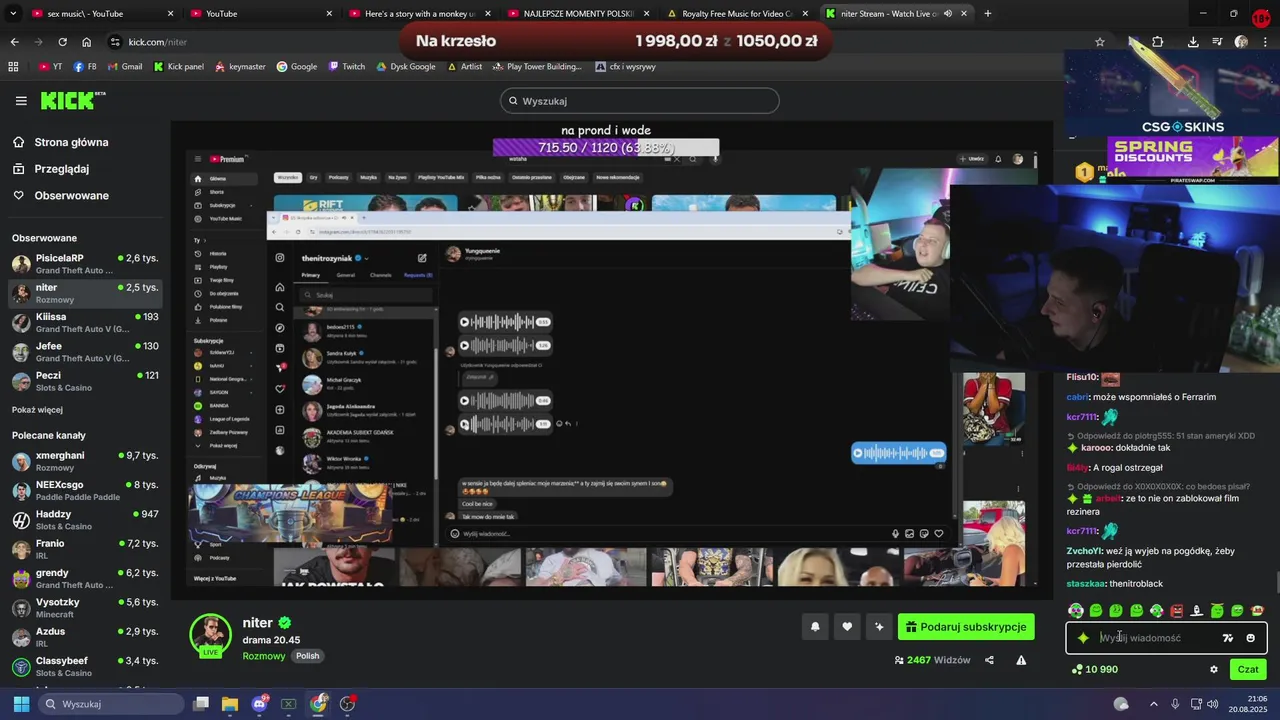The image size is (1280, 720).
Task: Click Windows taskbar search box
Action: (112, 704)
